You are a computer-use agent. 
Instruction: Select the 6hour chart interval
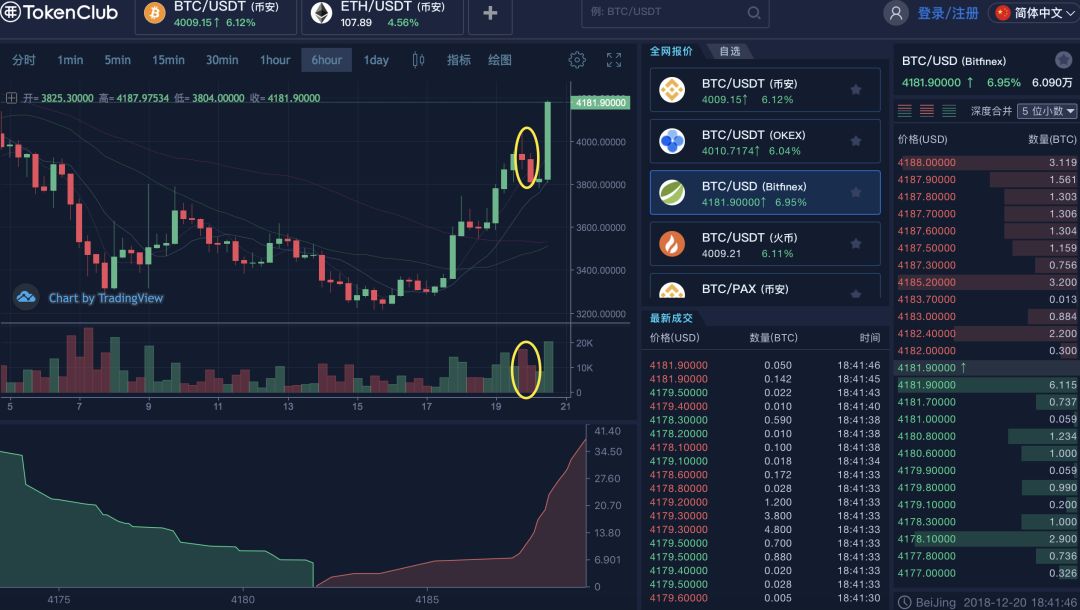click(326, 60)
